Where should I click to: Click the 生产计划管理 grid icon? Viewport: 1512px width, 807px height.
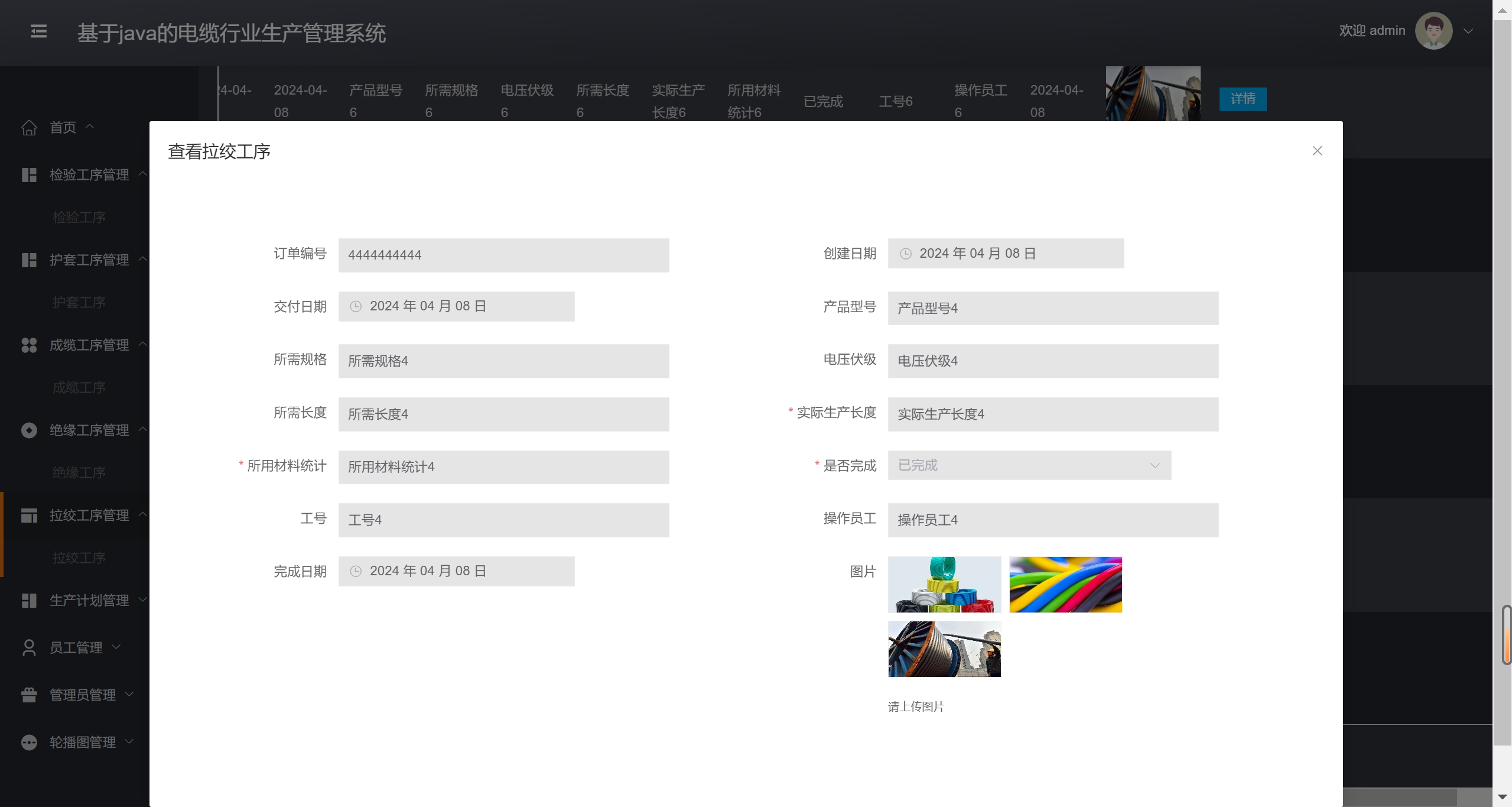pyautogui.click(x=29, y=601)
